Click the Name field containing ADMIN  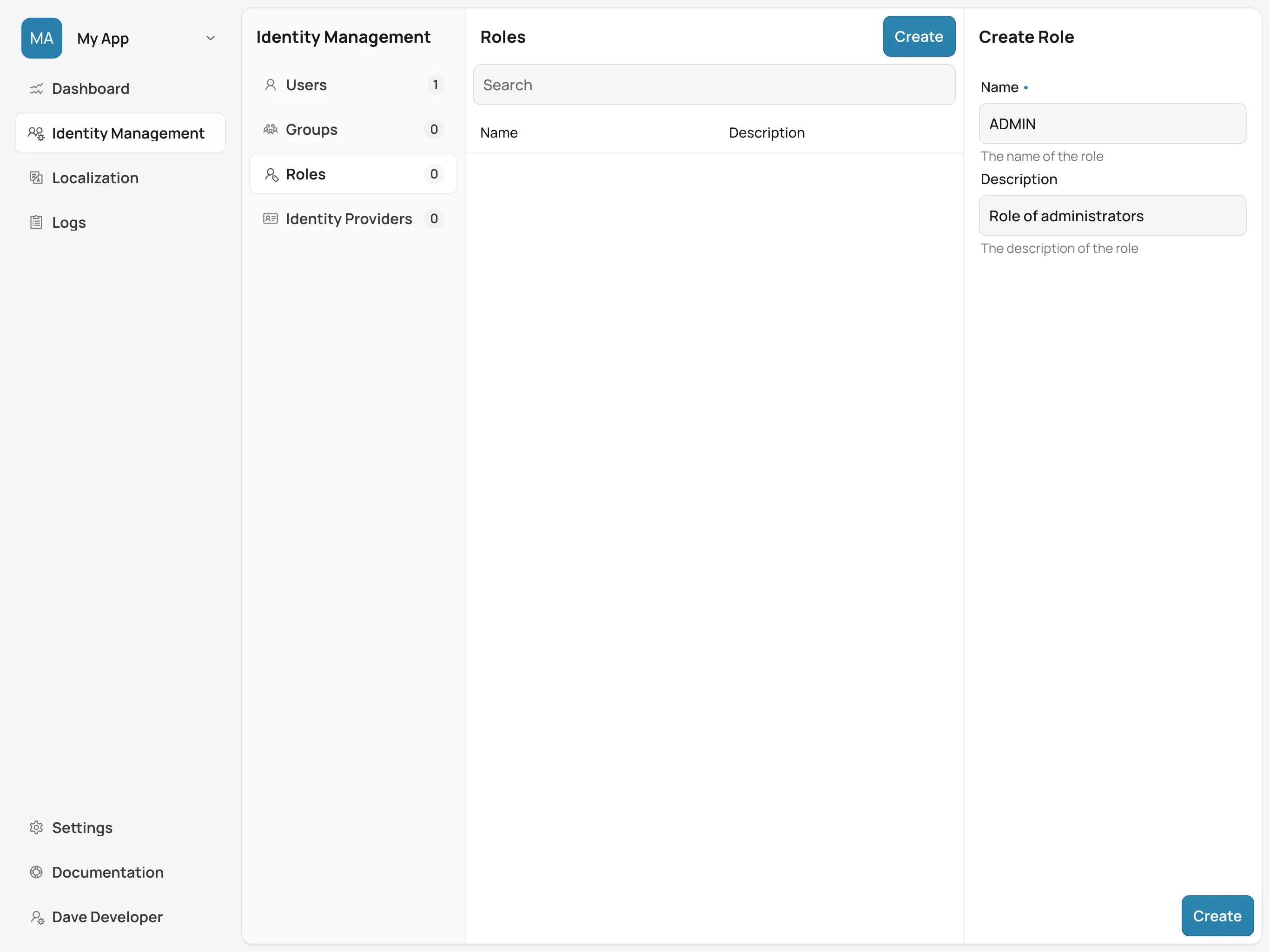pos(1112,124)
